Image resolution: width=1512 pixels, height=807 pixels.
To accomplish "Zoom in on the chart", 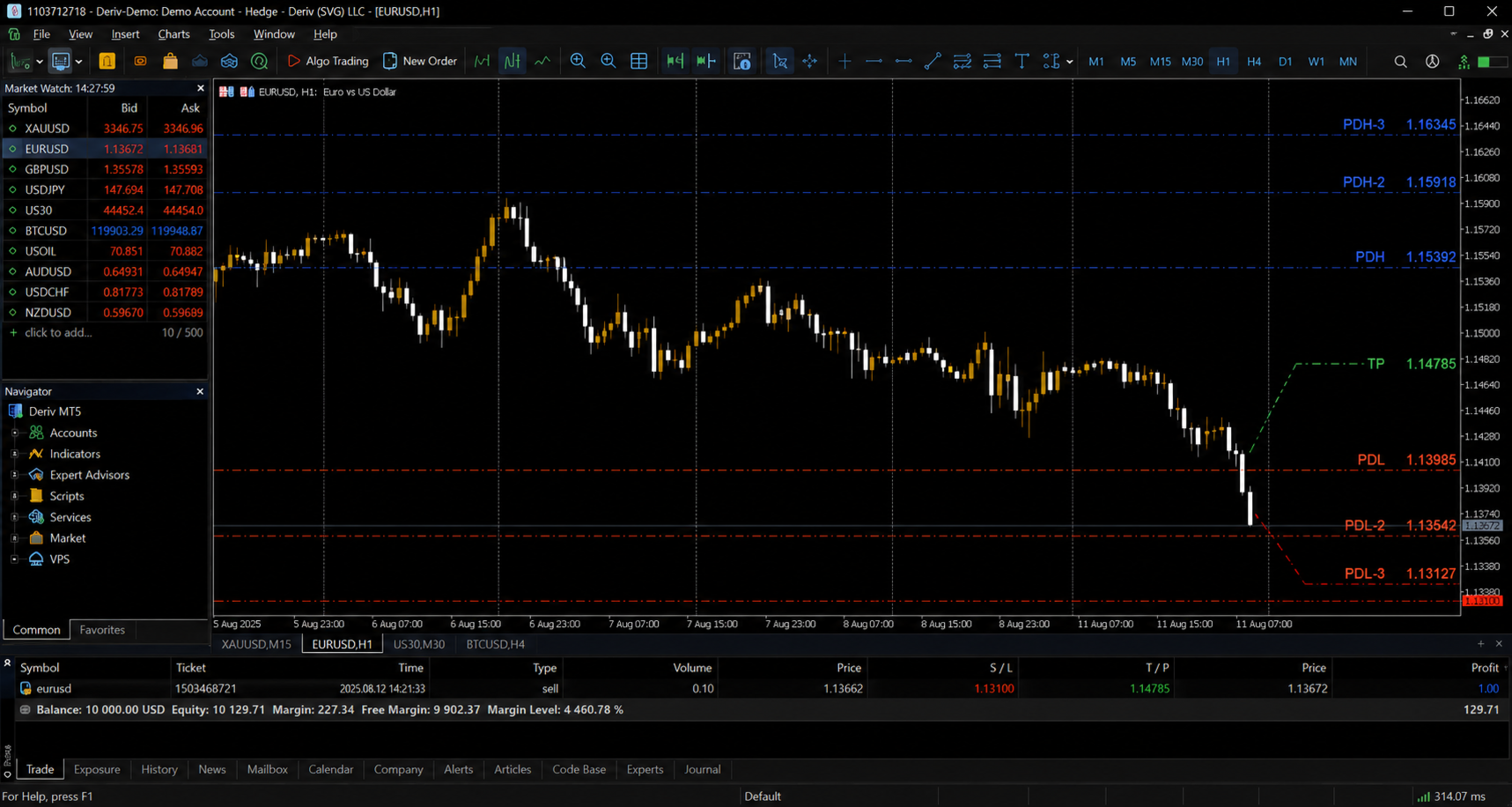I will click(578, 62).
